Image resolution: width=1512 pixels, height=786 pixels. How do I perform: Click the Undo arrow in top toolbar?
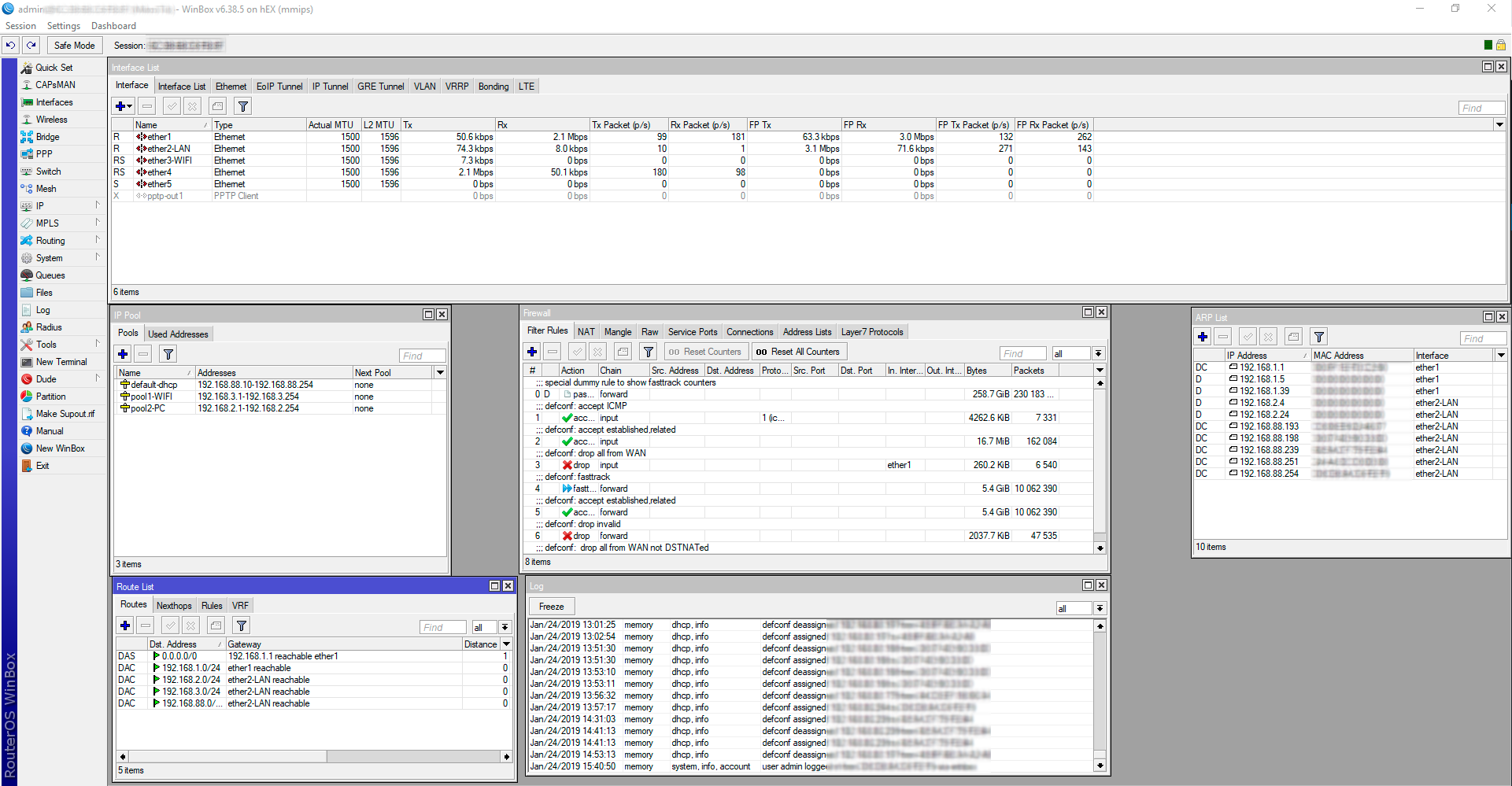[11, 46]
